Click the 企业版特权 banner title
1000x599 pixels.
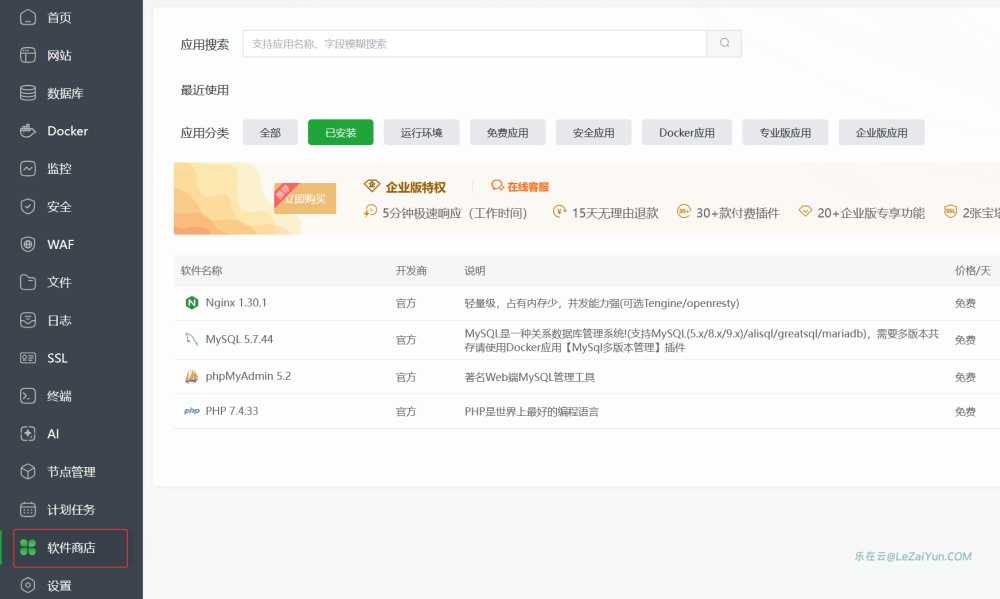pyautogui.click(x=416, y=187)
